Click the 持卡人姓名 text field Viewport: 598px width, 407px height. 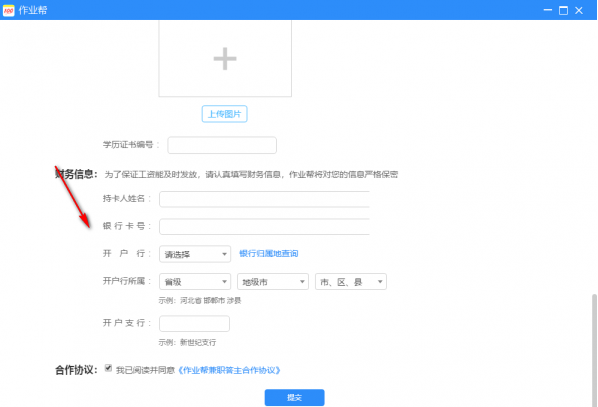(264, 199)
